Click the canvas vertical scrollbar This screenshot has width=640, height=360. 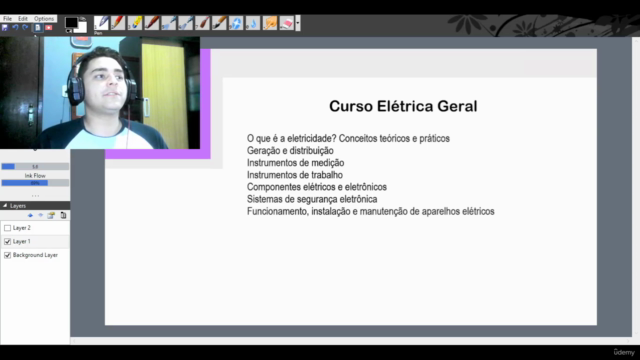click(x=636, y=187)
